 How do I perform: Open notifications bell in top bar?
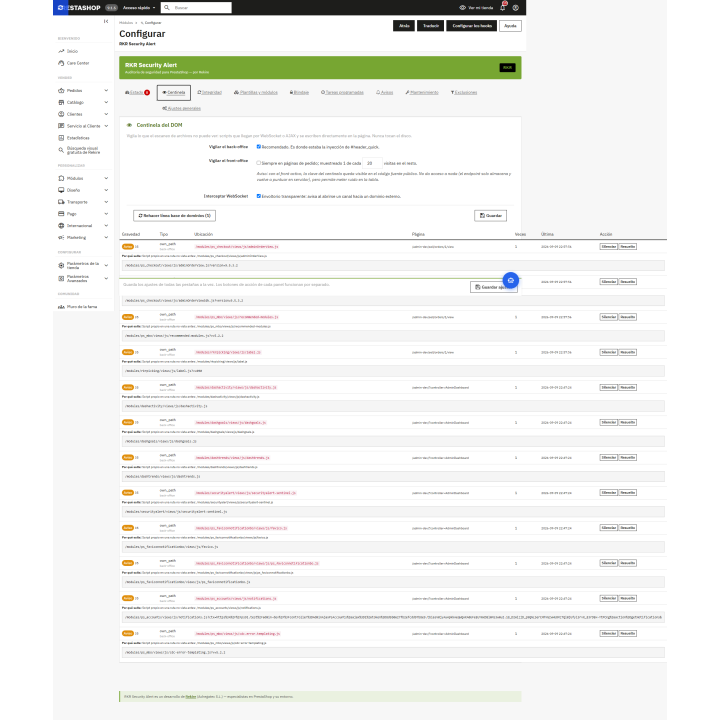click(x=503, y=7)
